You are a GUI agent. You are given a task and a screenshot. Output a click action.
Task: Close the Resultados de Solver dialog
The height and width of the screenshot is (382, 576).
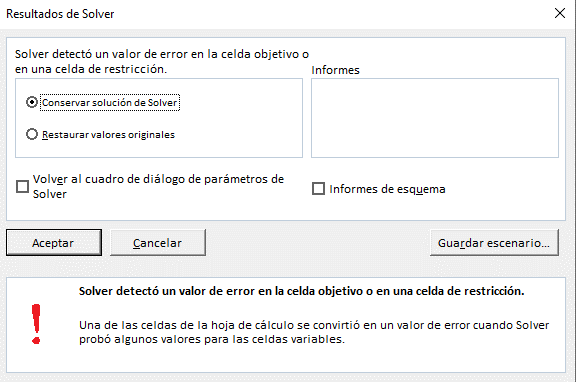click(x=559, y=14)
